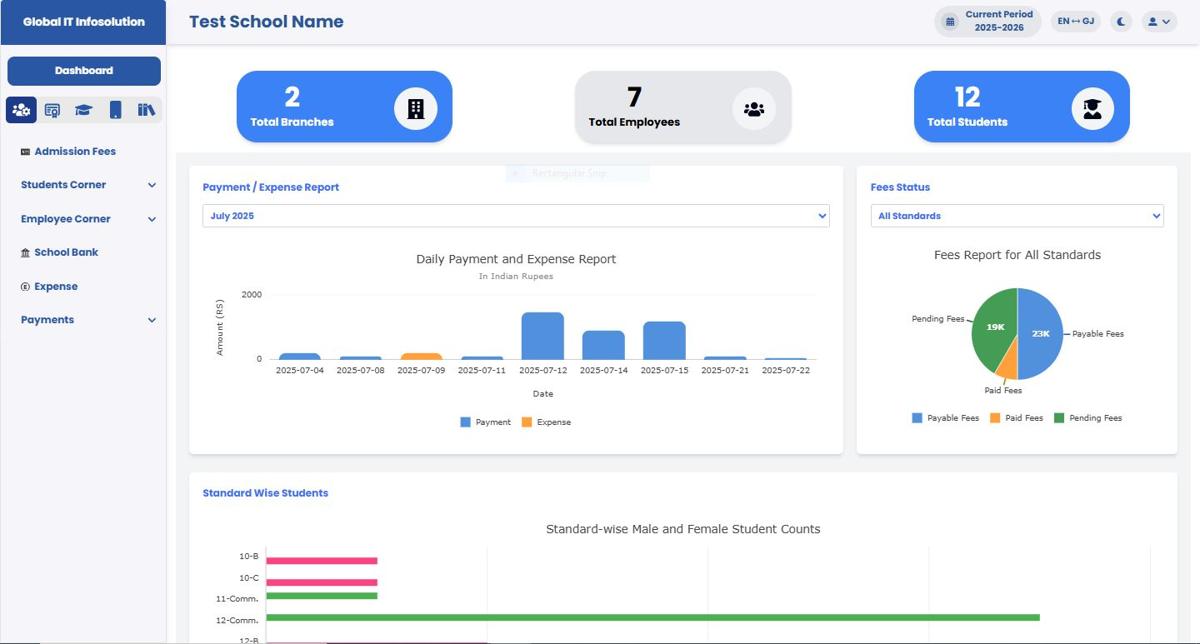Switch language with EN ↔ GJ toggle
Screen dimensions: 1200x644
(x=1076, y=21)
